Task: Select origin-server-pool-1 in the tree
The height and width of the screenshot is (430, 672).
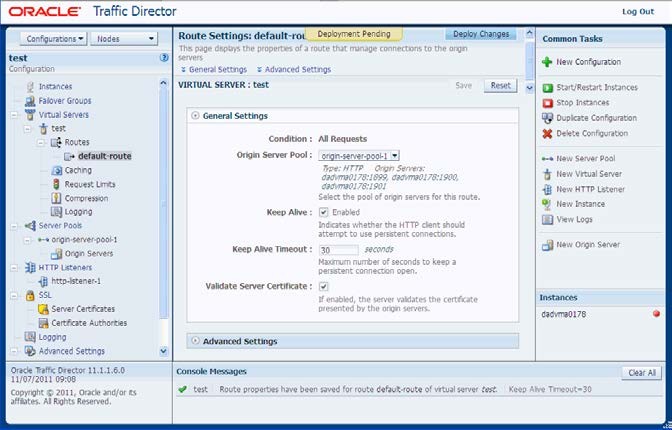Action: click(84, 240)
